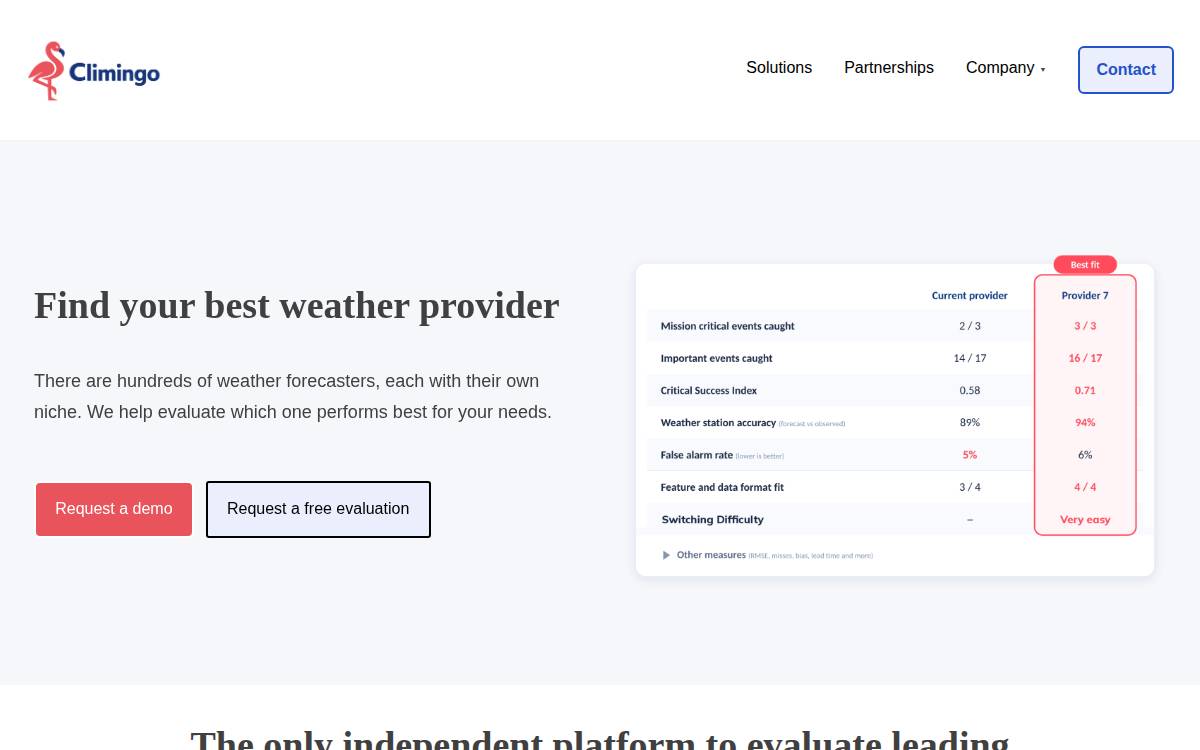Click Weather station accuracy row label
Viewport: 1200px width, 750px height.
(718, 423)
